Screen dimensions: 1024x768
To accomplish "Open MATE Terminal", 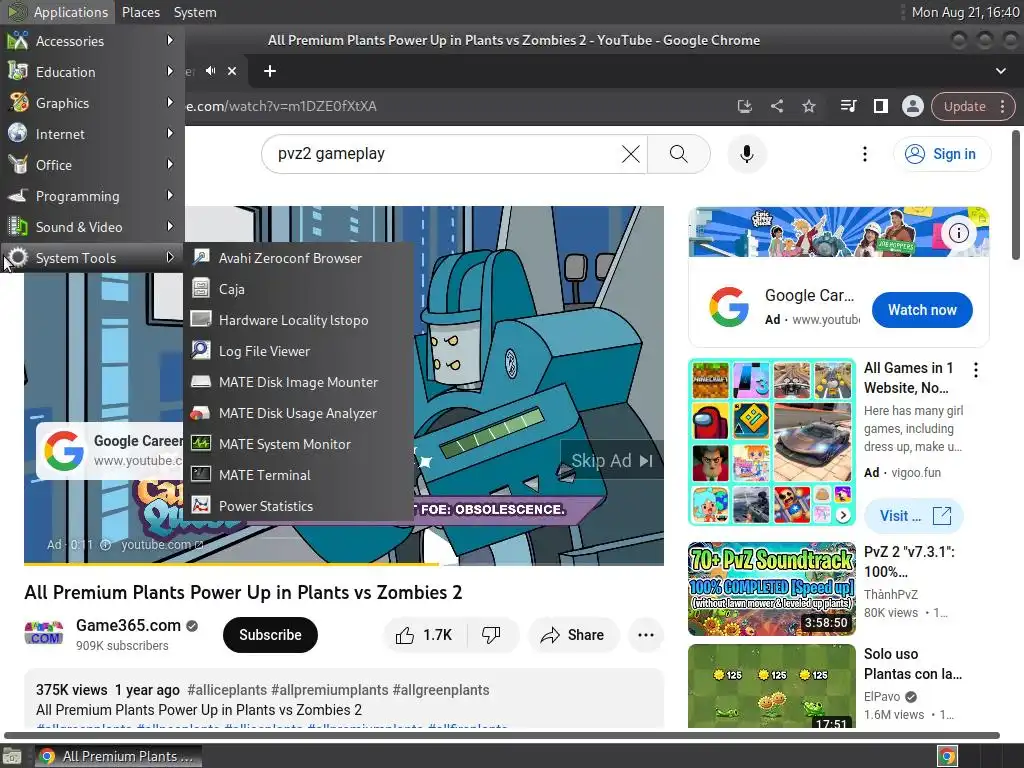I will tap(298, 475).
